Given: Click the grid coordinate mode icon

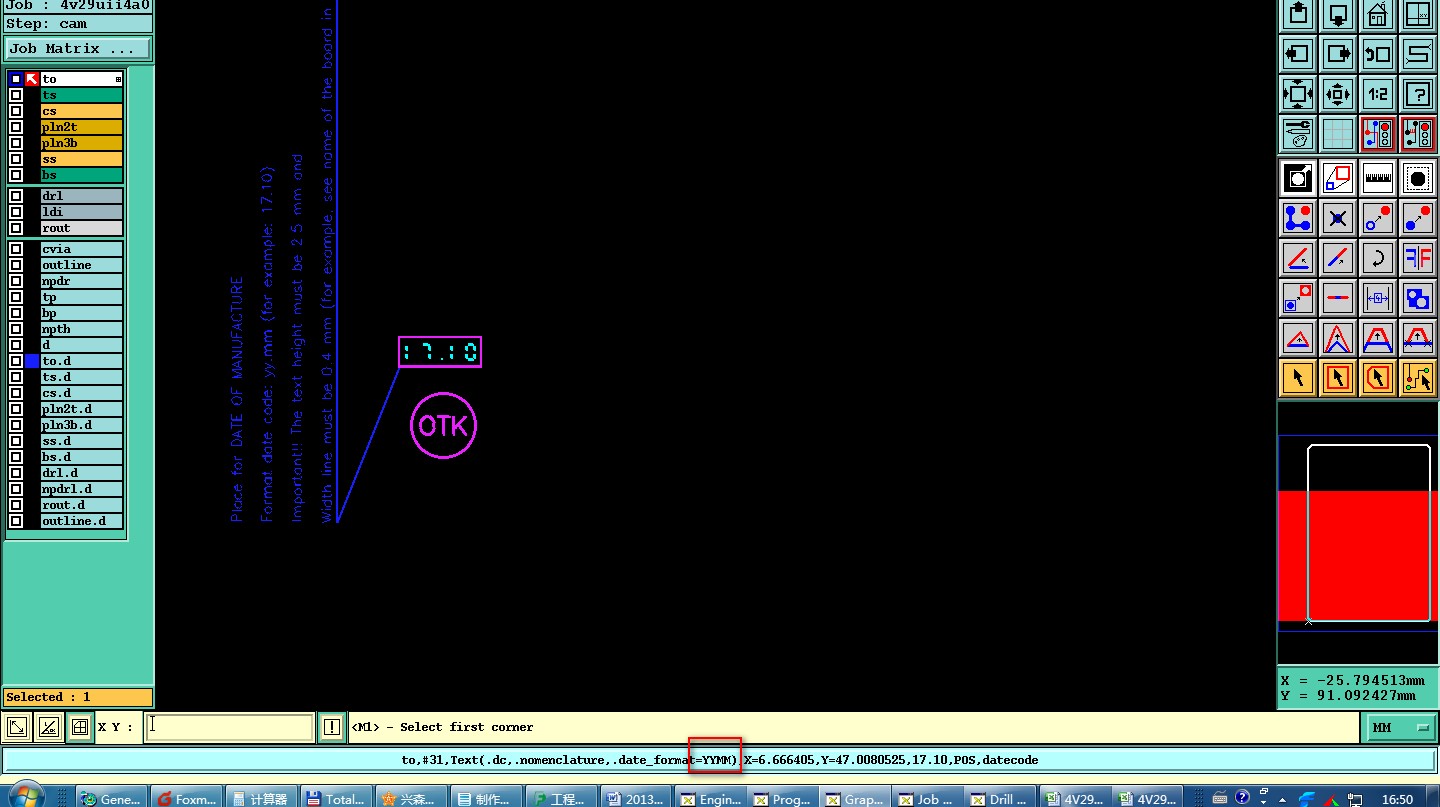Looking at the screenshot, I should (x=79, y=727).
